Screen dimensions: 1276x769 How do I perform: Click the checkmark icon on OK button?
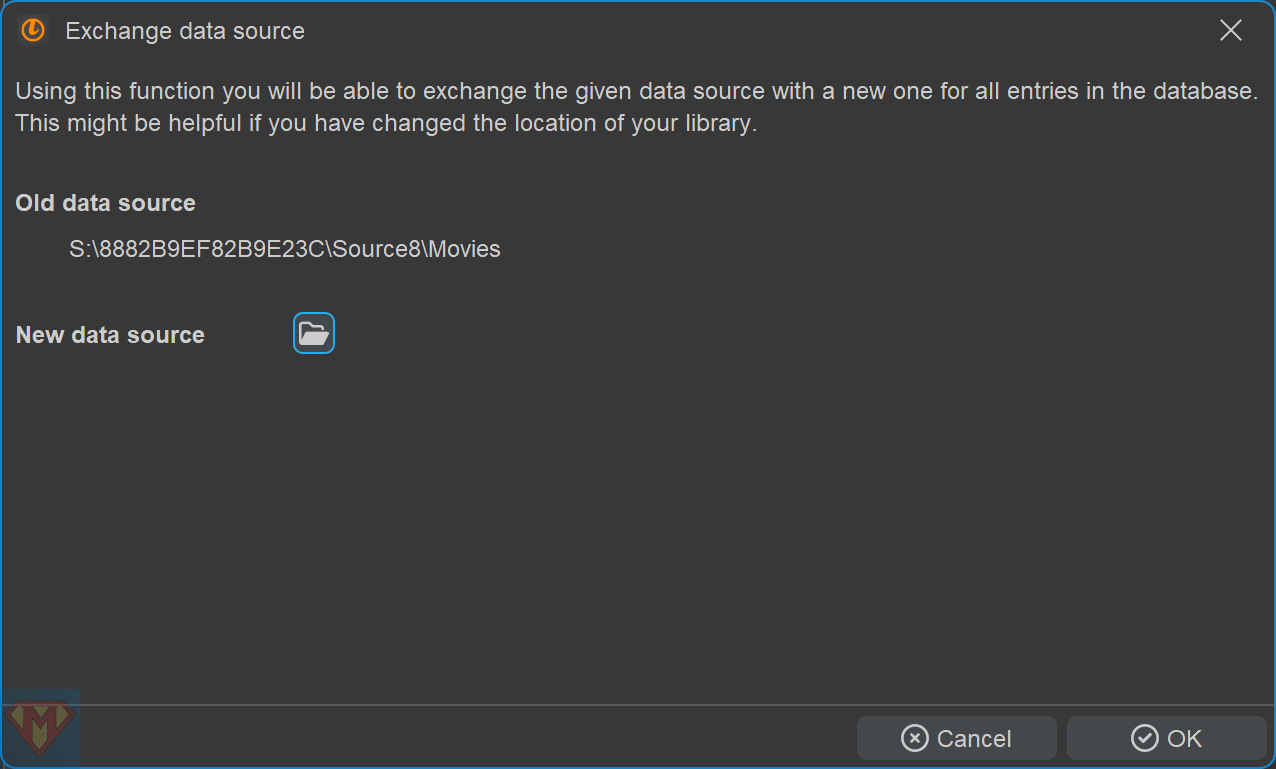tap(1144, 738)
